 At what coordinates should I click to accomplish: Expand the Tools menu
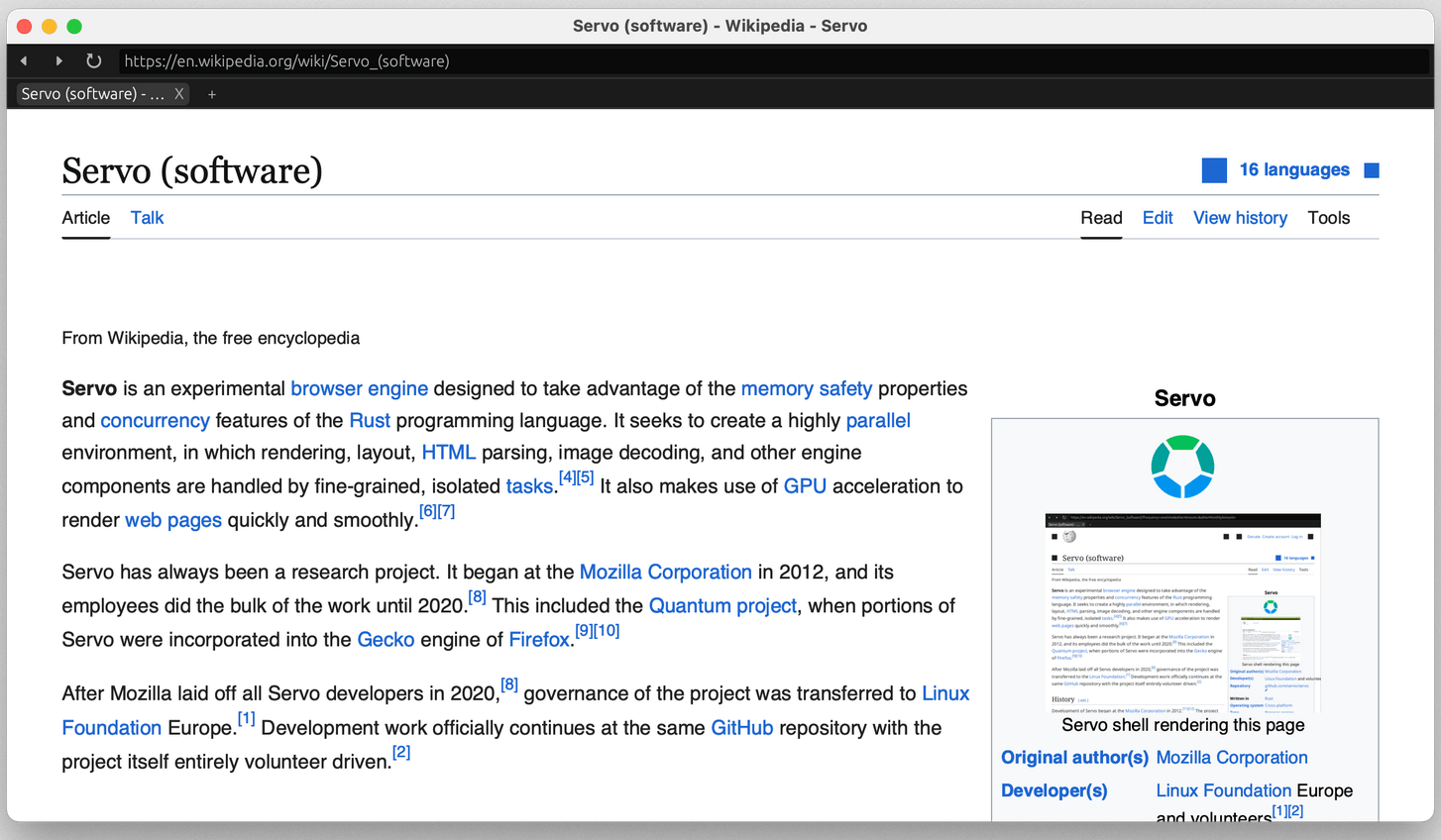point(1328,218)
